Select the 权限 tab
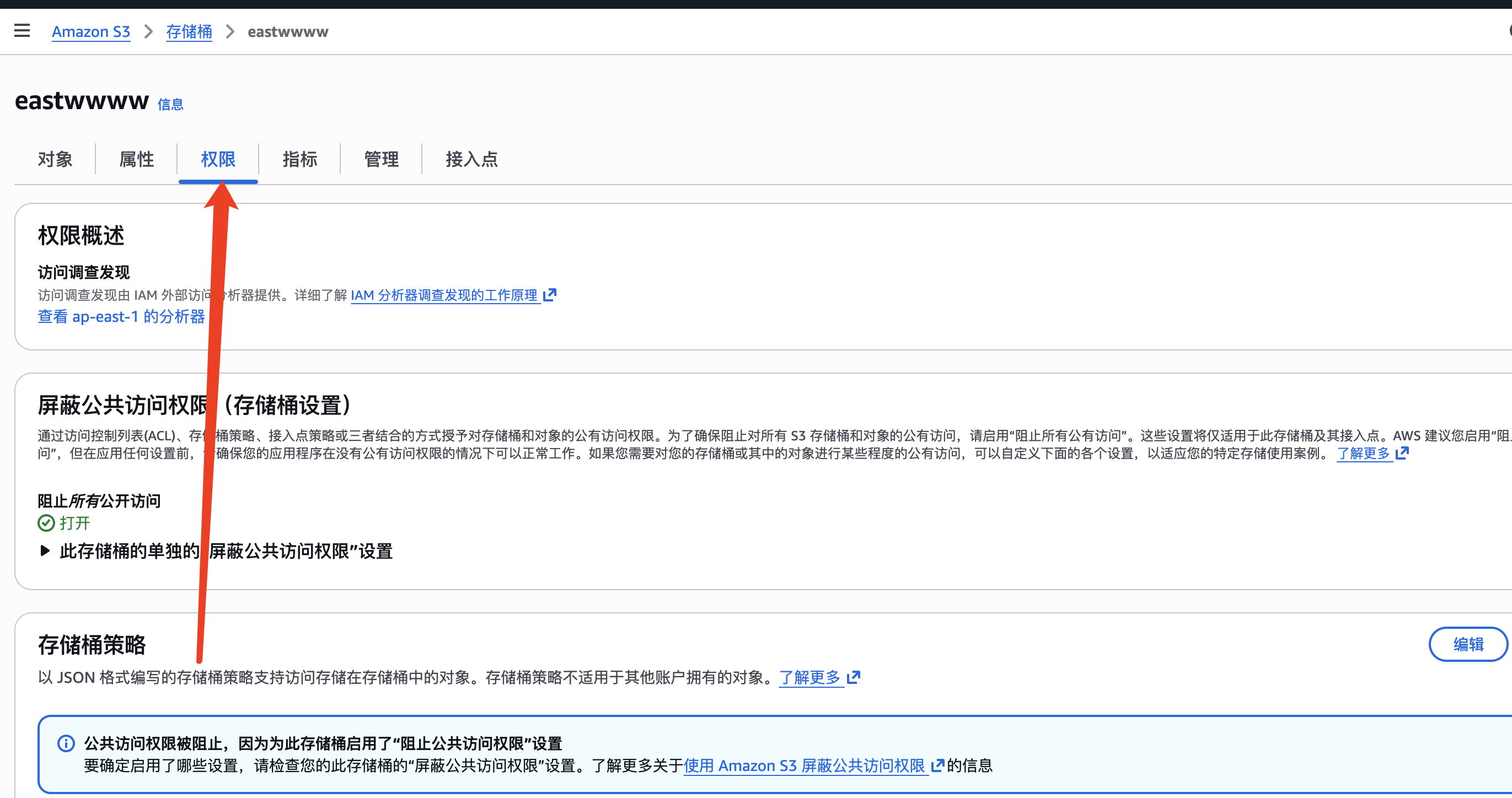Viewport: 1512px width, 798px height. (218, 159)
